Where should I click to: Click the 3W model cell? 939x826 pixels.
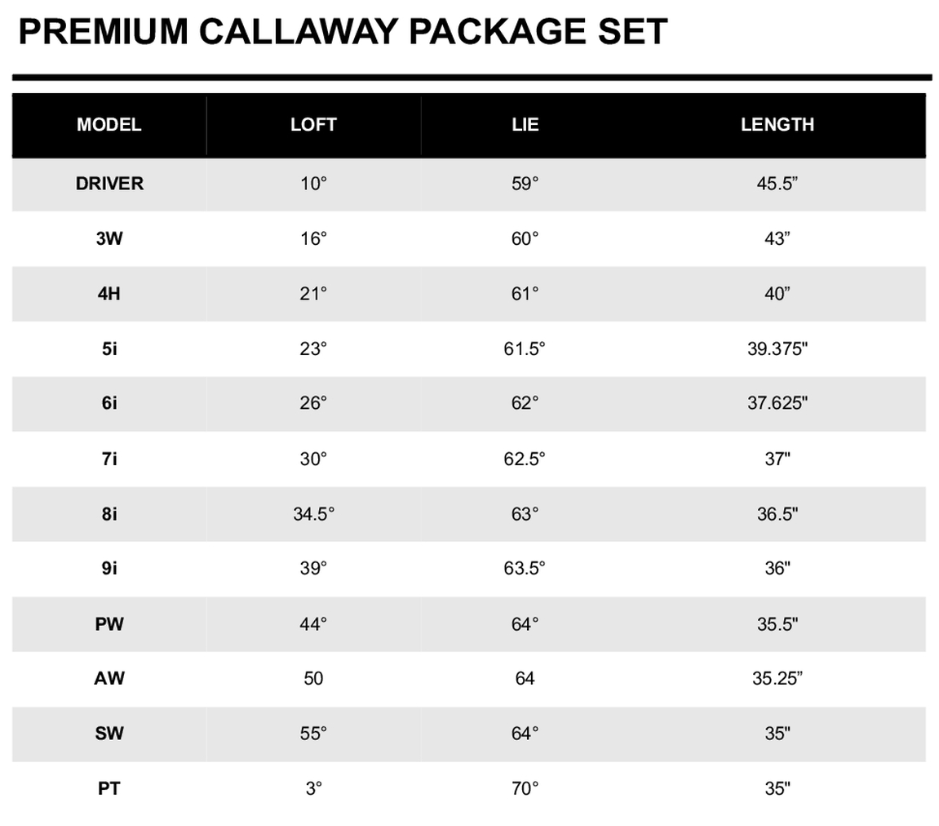click(x=109, y=239)
